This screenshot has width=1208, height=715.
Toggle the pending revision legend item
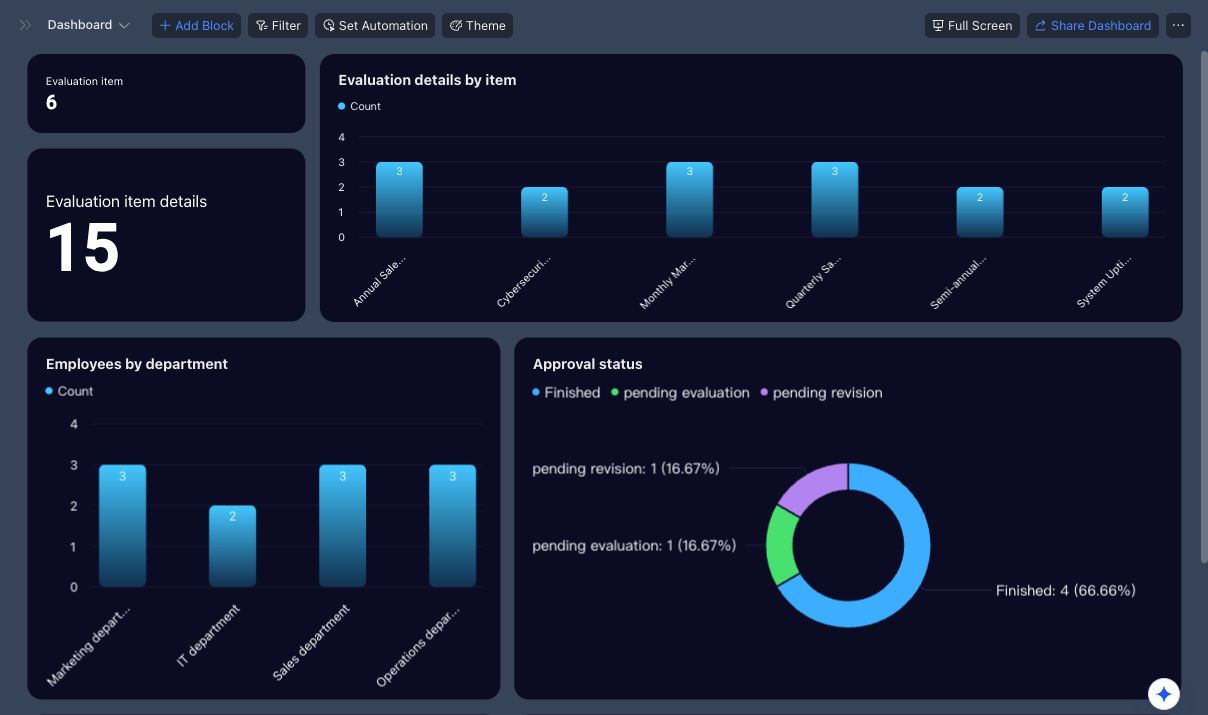point(821,393)
